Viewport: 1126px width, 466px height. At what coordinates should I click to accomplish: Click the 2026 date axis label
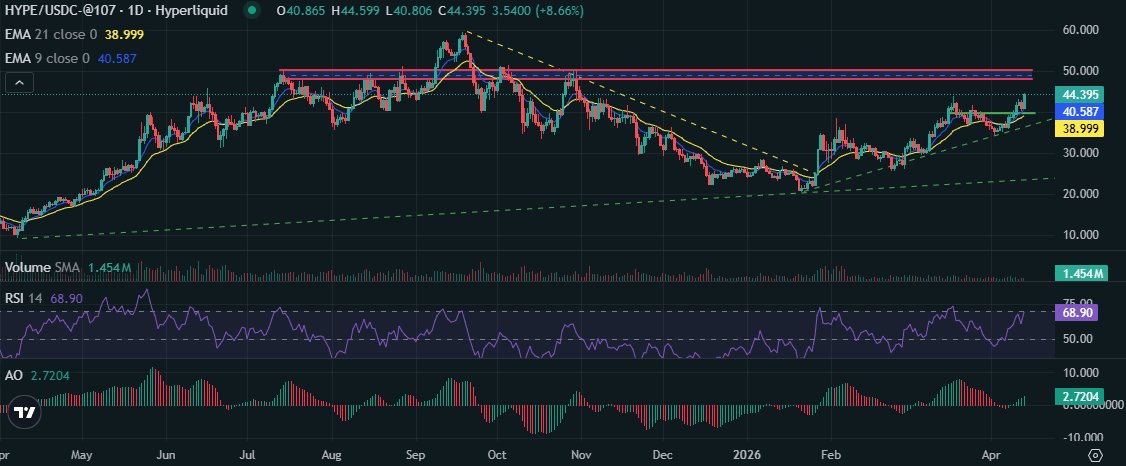tap(746, 455)
